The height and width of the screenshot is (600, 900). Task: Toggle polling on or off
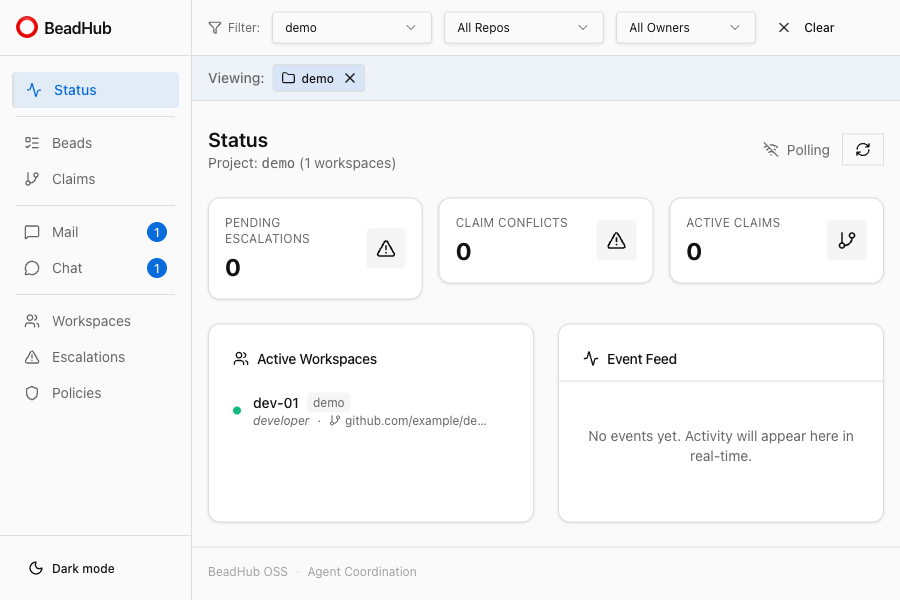tap(798, 150)
